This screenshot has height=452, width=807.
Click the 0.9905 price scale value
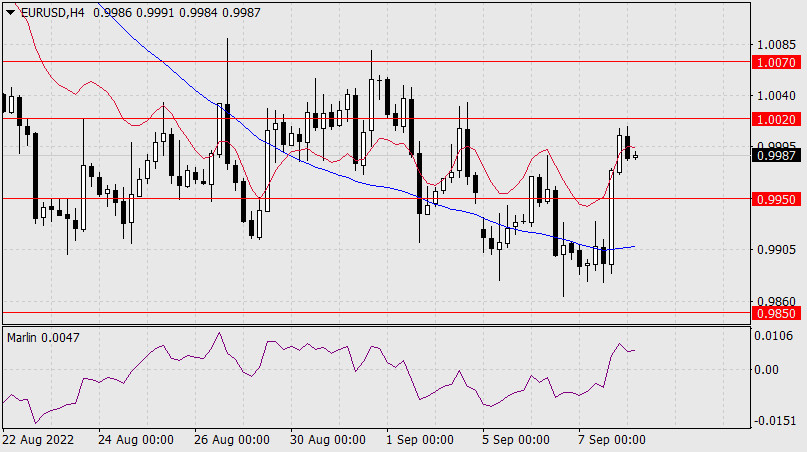pos(777,250)
